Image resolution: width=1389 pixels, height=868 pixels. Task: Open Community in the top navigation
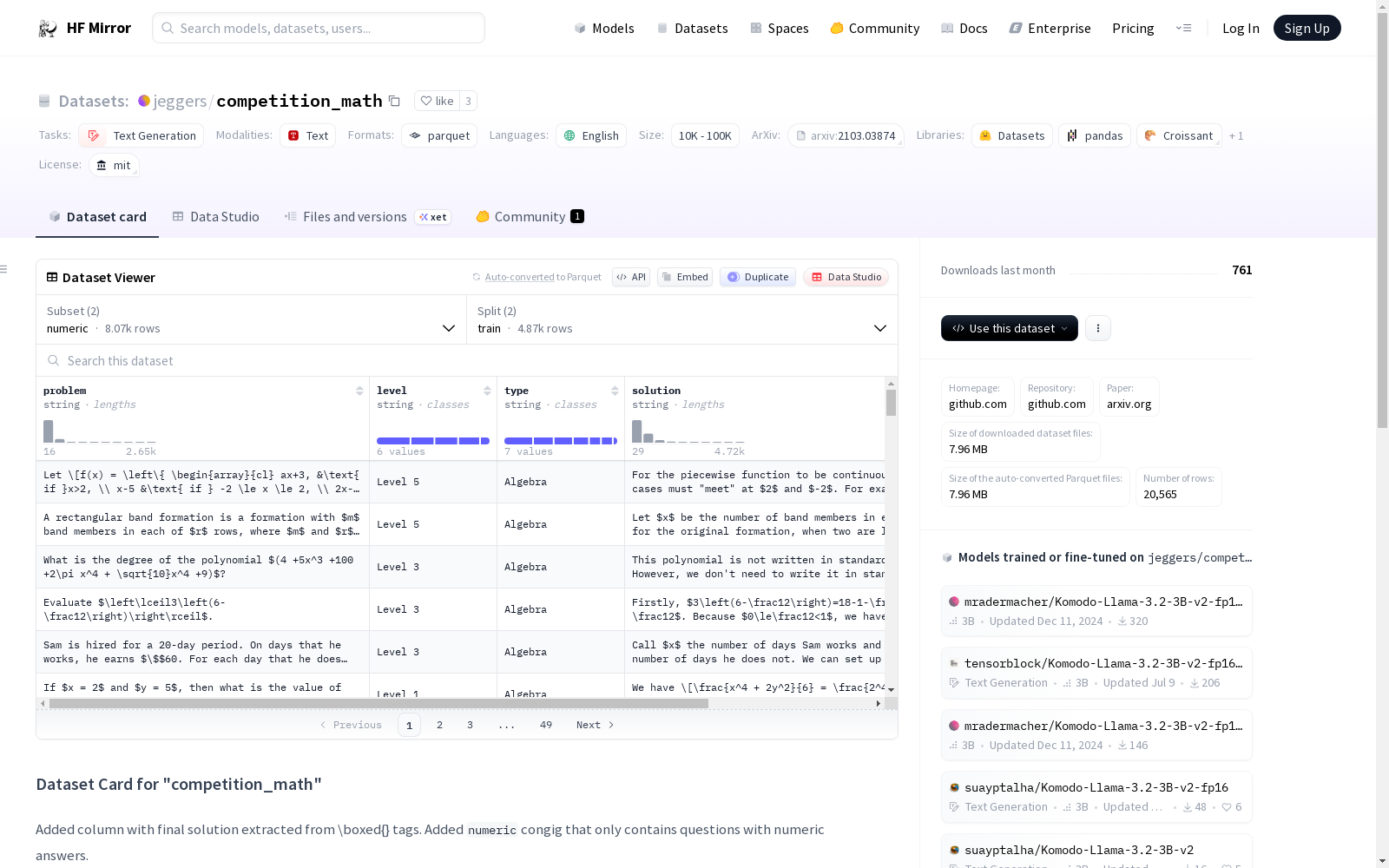[875, 29]
